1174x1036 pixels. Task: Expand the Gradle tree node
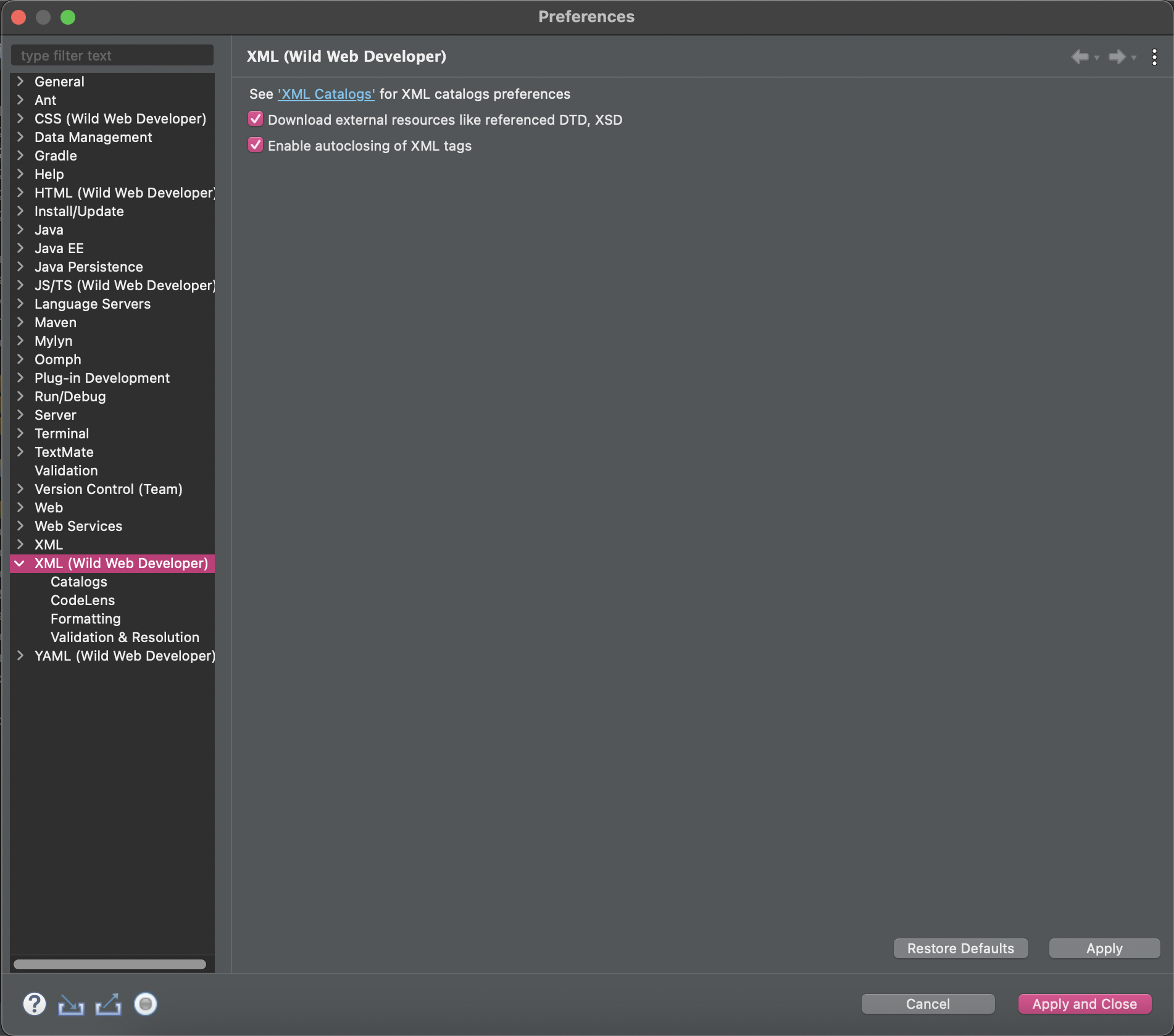[20, 156]
